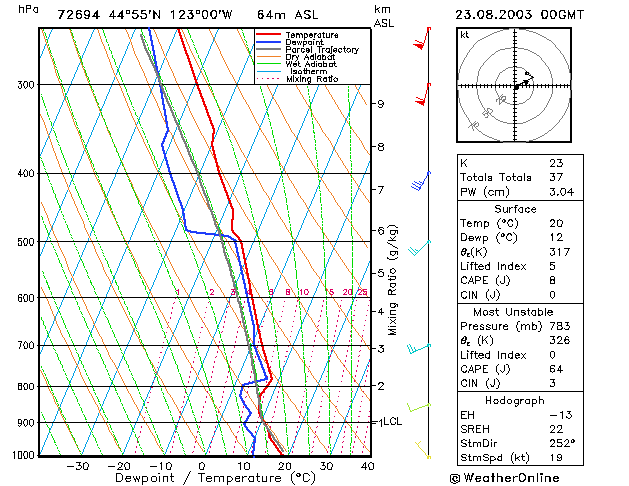Viewport: 629px width, 486px height.
Task: Click the '600' pressure level label
Action: coord(26,298)
